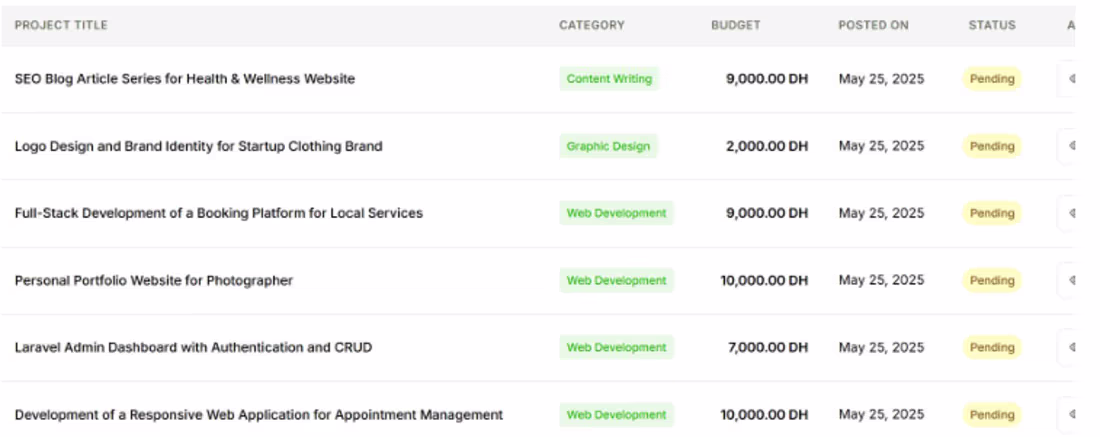Click 10,000.00 DH budget of Photographer Portfolio row
The width and height of the screenshot is (1100, 437).
click(764, 281)
